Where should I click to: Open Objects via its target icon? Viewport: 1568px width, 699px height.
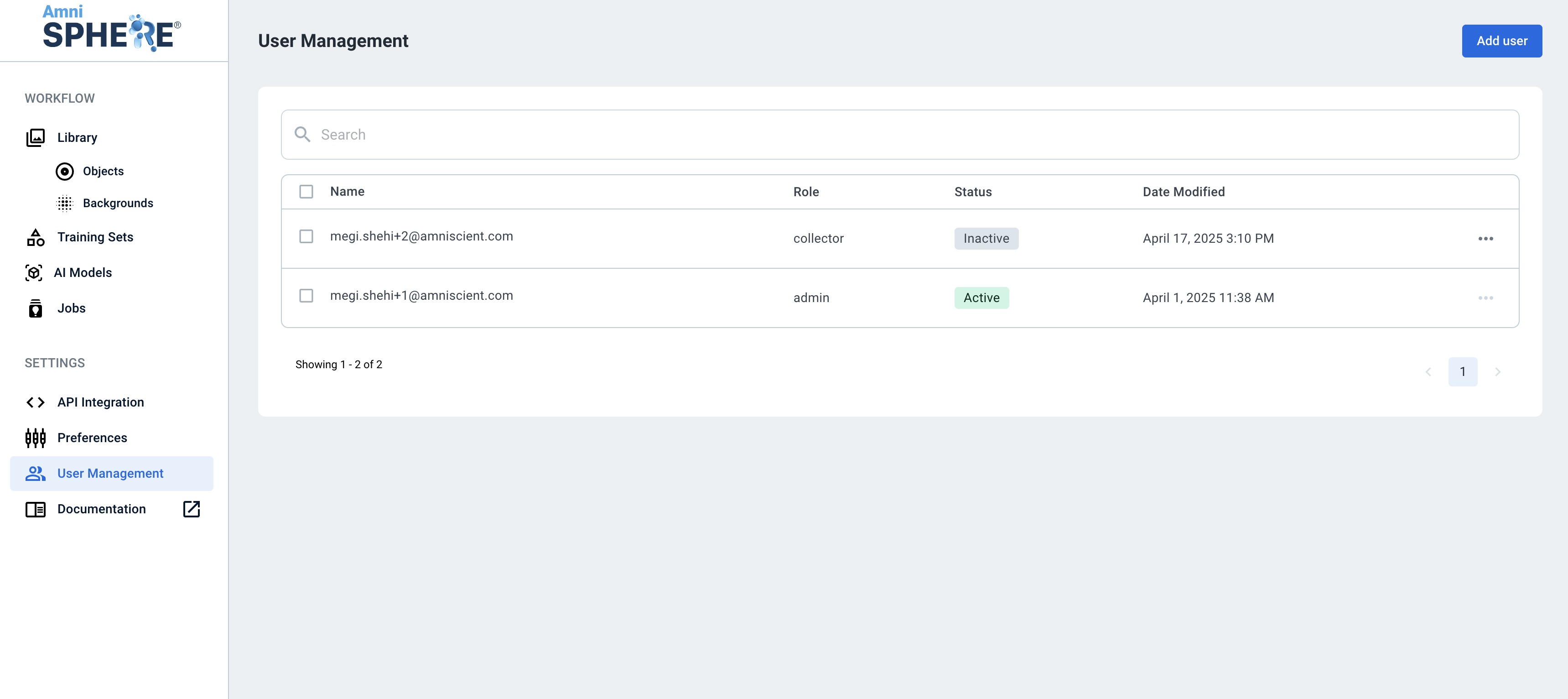point(64,172)
